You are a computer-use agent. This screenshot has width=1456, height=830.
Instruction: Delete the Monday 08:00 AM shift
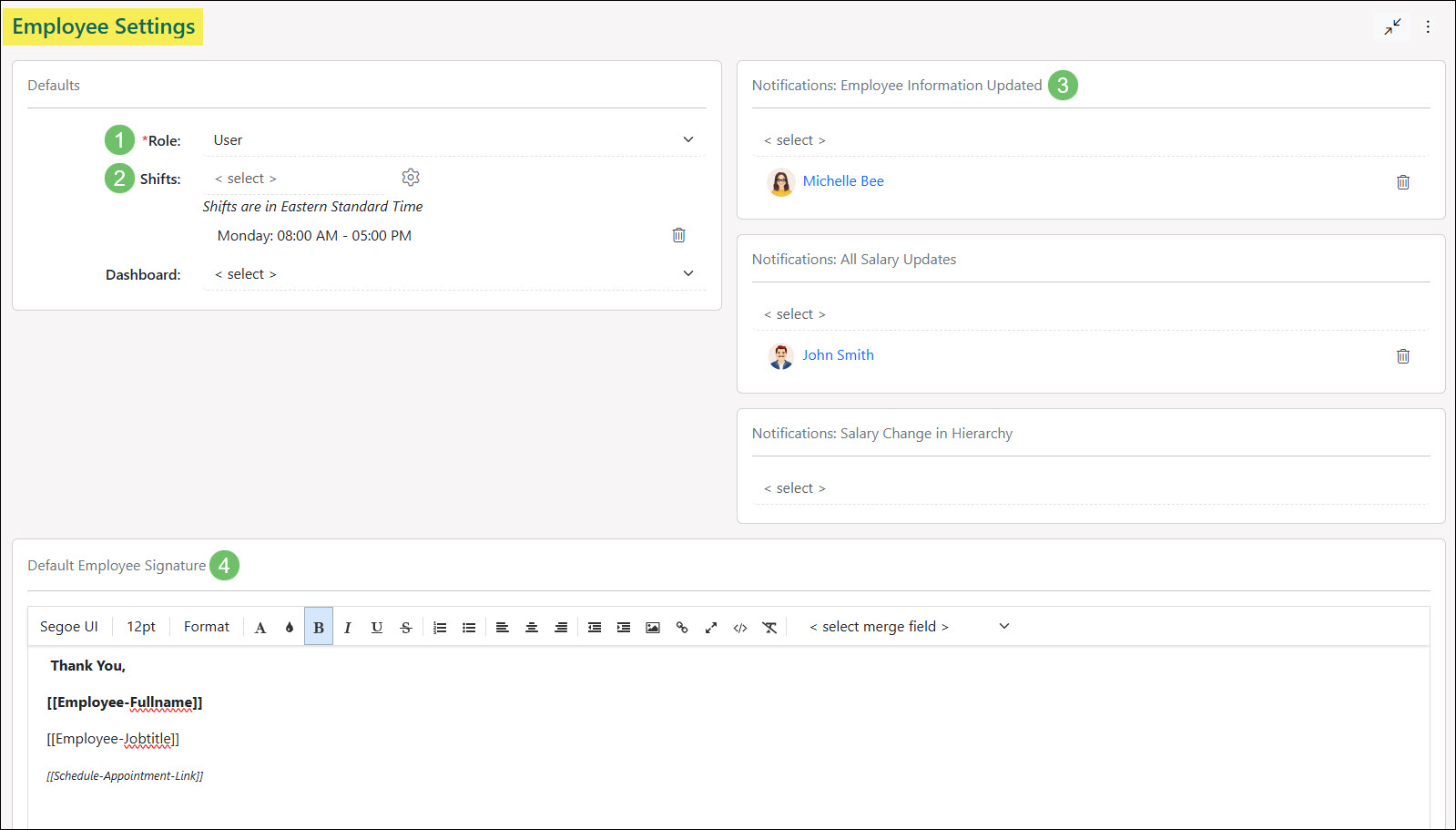pyautogui.click(x=678, y=235)
